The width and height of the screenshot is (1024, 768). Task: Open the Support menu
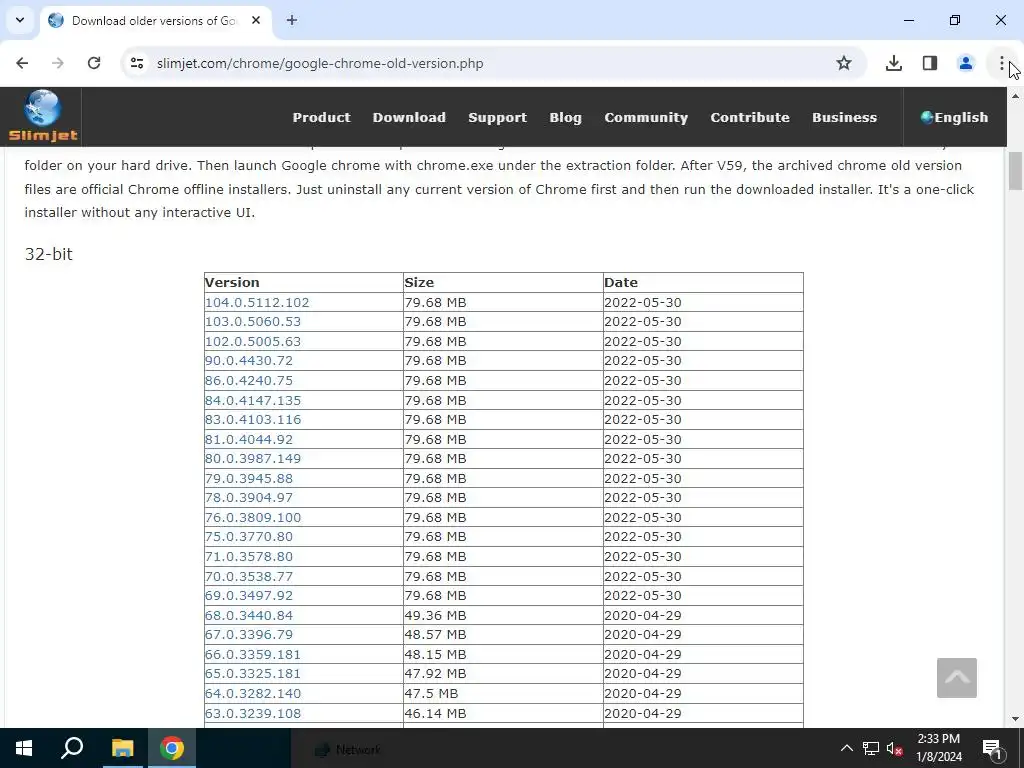498,118
